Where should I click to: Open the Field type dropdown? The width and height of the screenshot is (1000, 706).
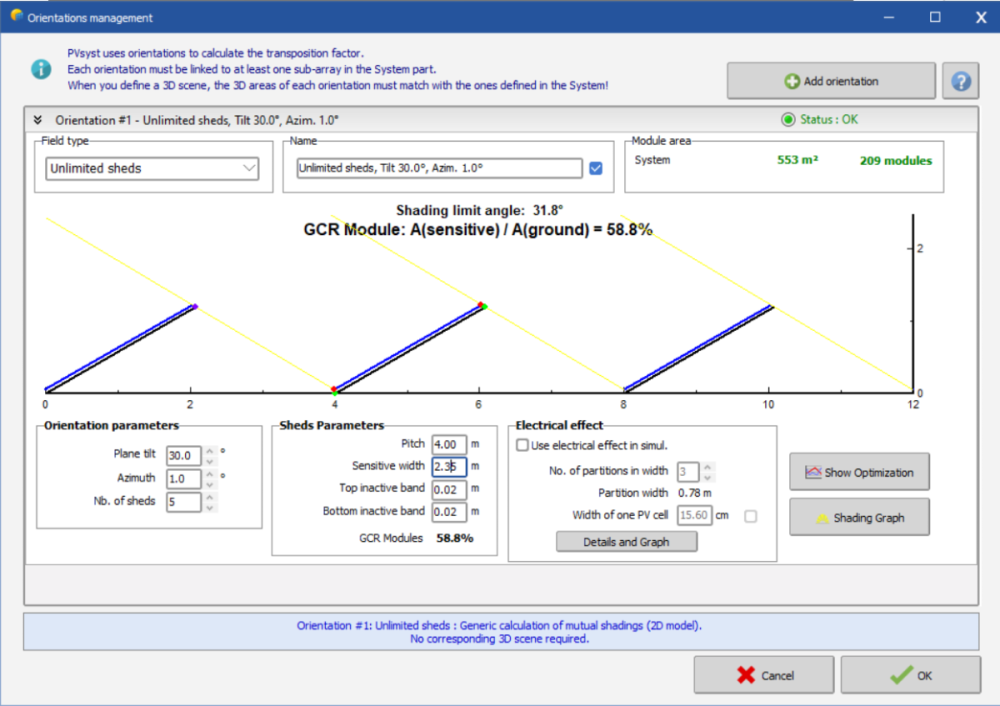152,169
